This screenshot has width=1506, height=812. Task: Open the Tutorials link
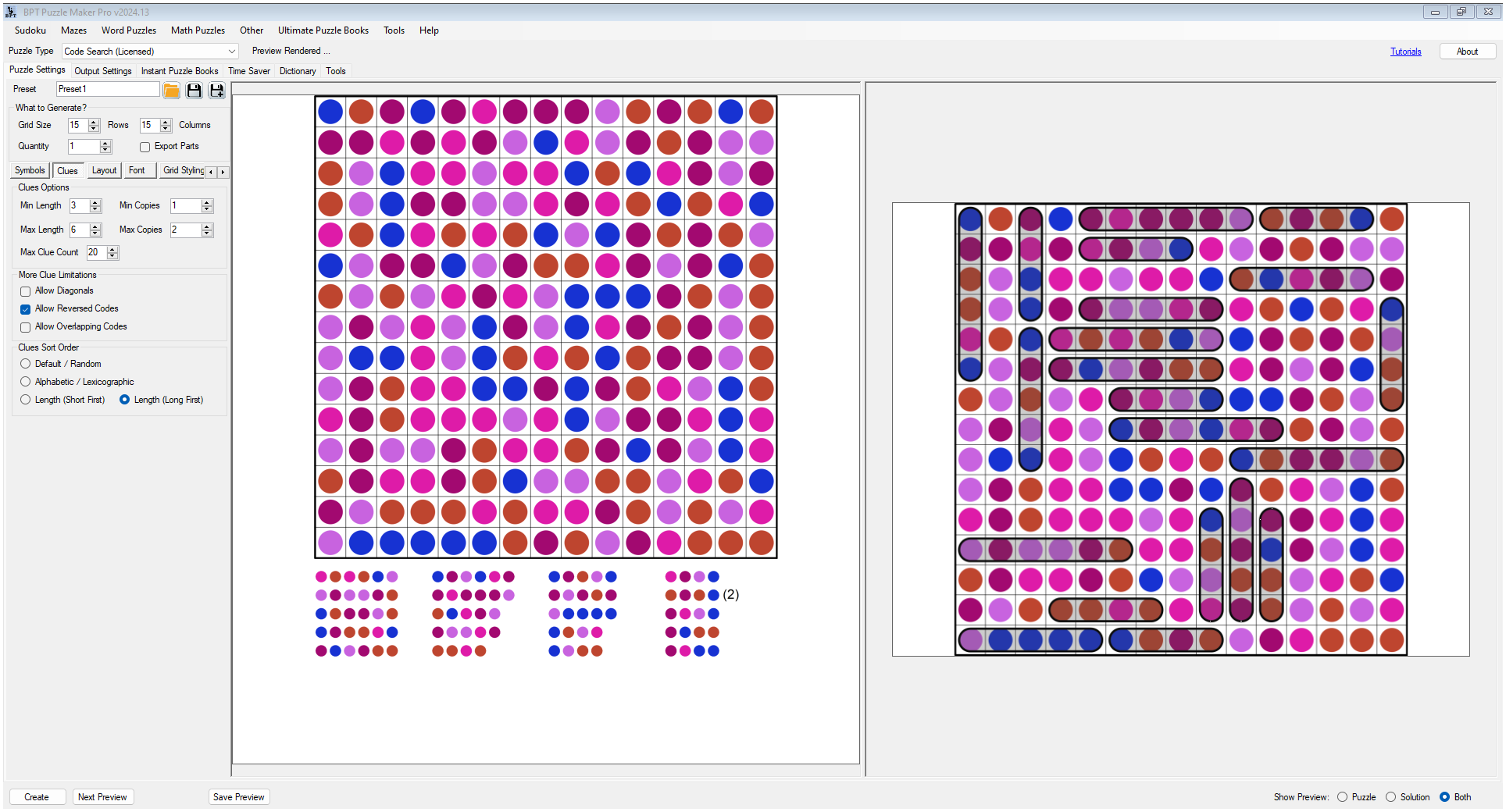(x=1405, y=52)
